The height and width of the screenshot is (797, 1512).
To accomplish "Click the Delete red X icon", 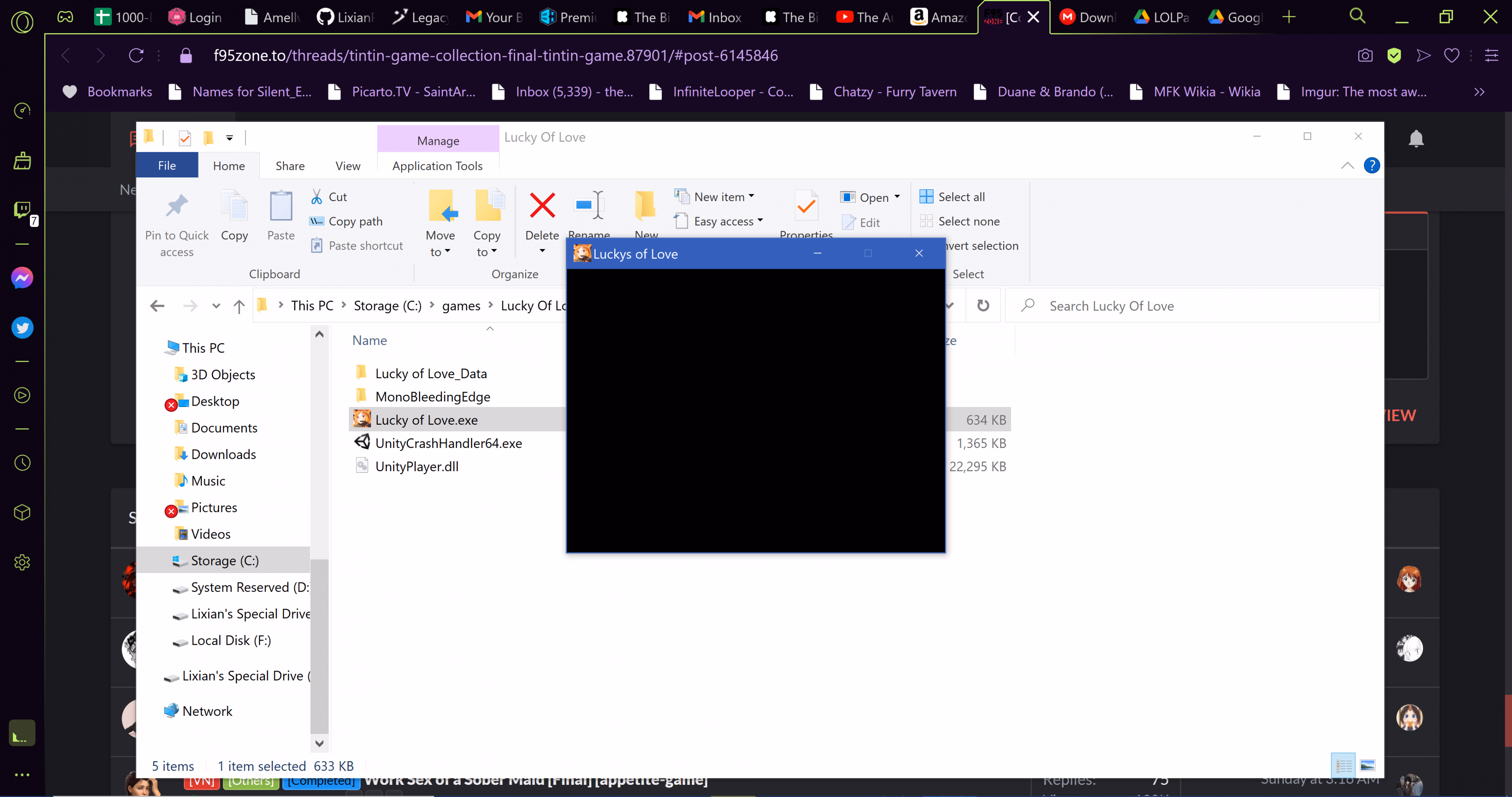I will (542, 205).
